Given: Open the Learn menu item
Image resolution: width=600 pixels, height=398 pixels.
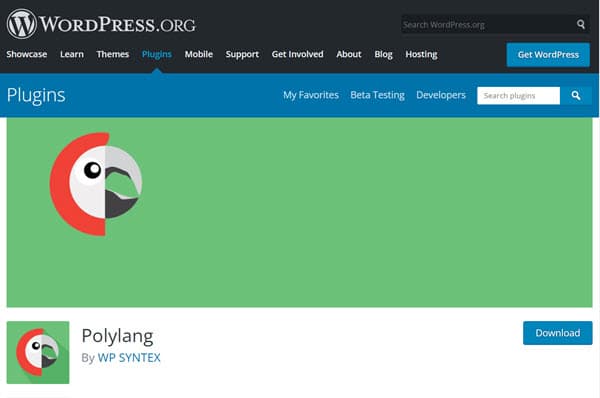Looking at the screenshot, I should click(x=72, y=54).
